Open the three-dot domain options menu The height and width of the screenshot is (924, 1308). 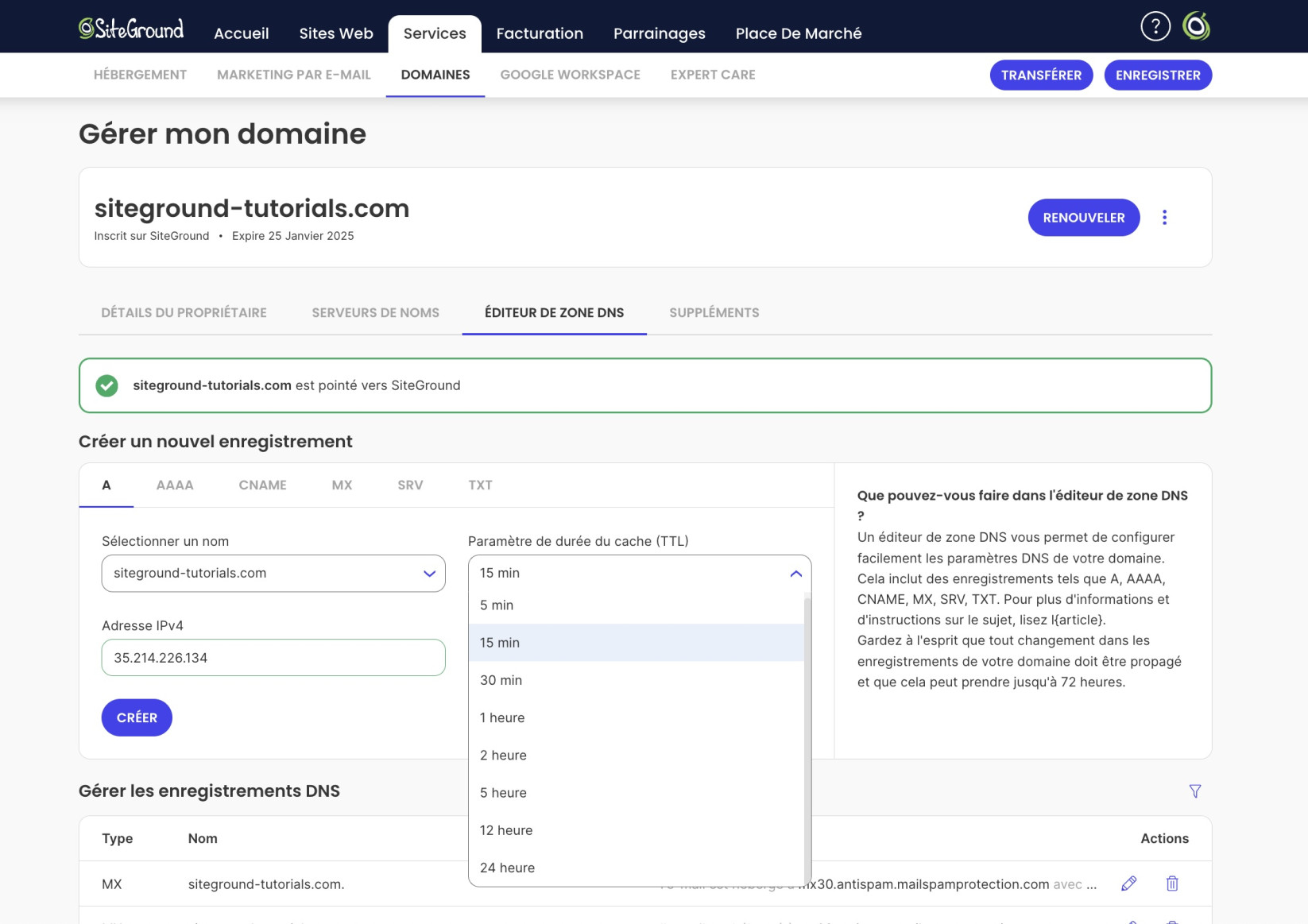pyautogui.click(x=1164, y=218)
